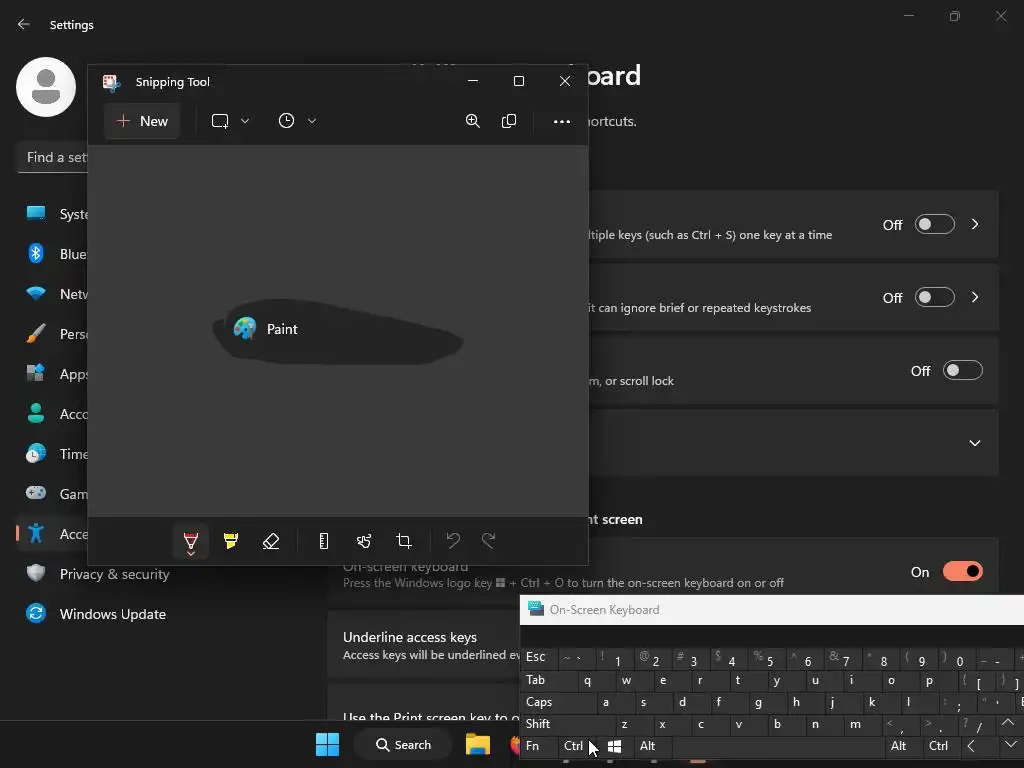
Task: Toggle the Ruler in Snipping Tool
Action: click(323, 541)
